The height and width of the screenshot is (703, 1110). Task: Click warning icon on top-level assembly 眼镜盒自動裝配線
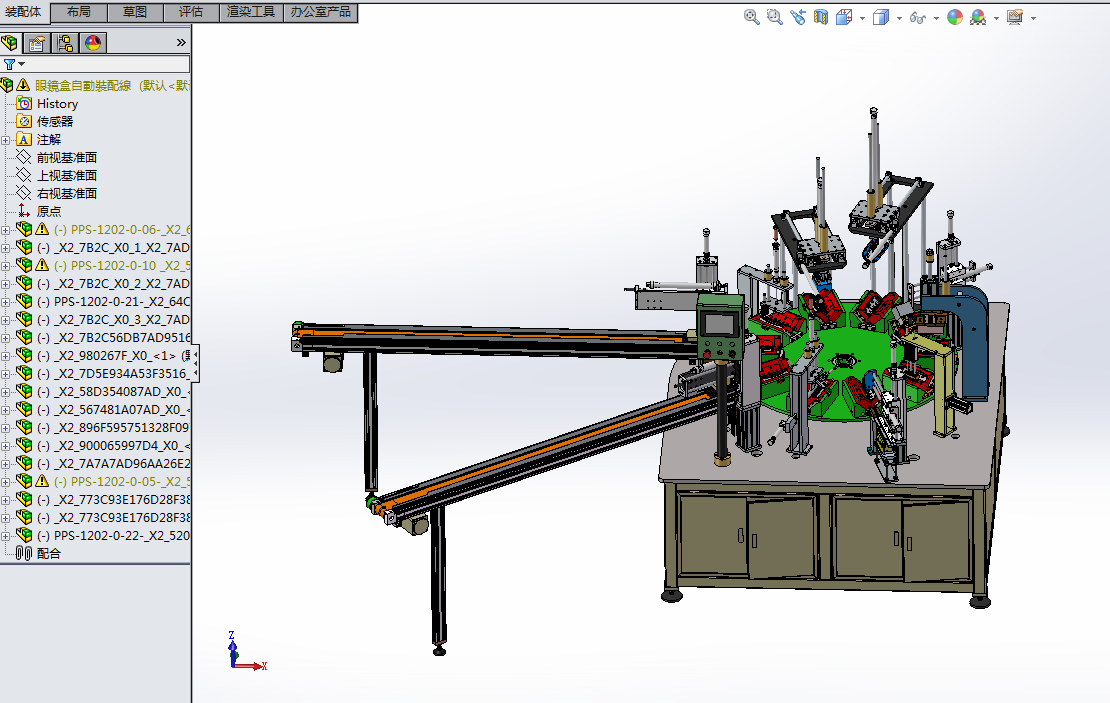pyautogui.click(x=23, y=85)
